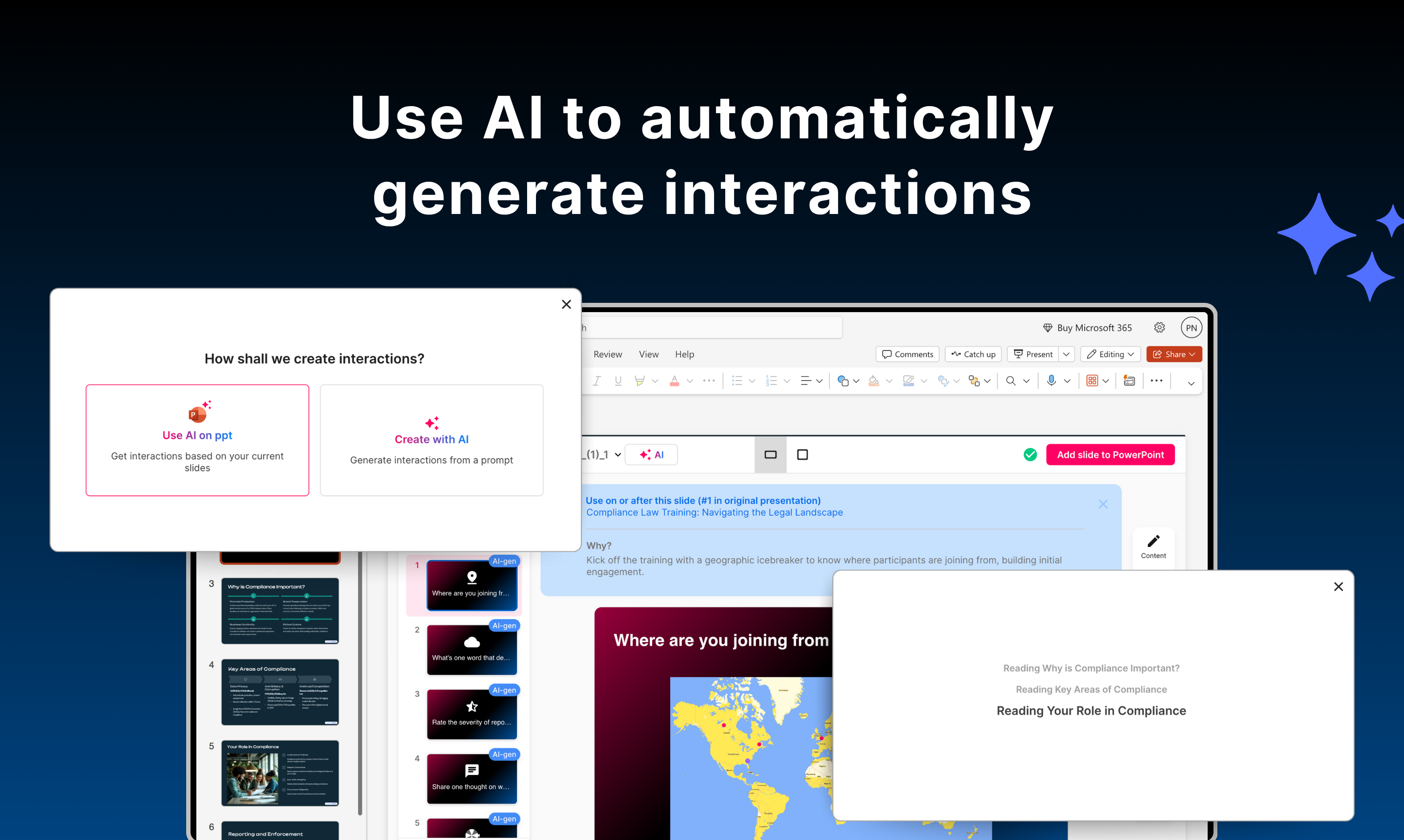
Task: Open the shapes insertion icon
Action: (x=844, y=380)
